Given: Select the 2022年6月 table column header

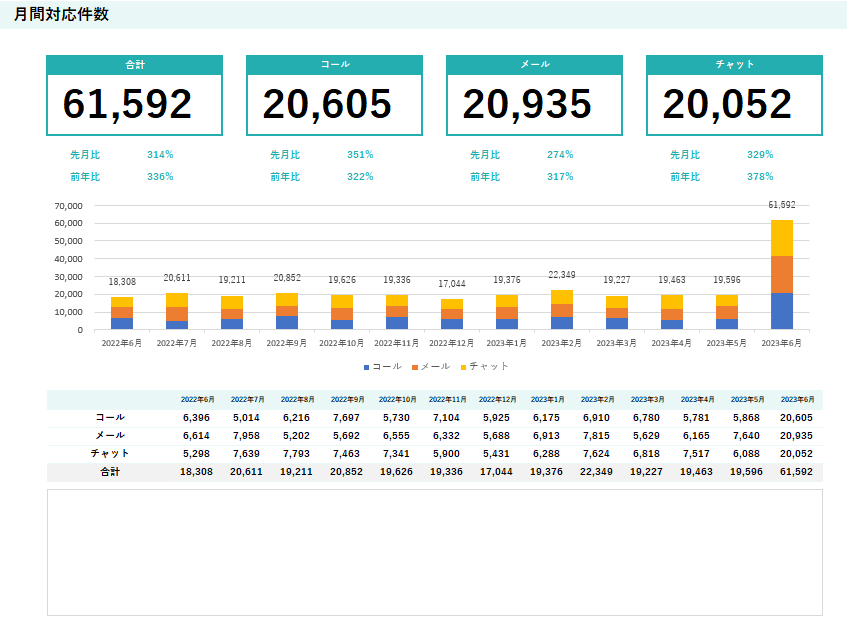Looking at the screenshot, I should [x=197, y=399].
